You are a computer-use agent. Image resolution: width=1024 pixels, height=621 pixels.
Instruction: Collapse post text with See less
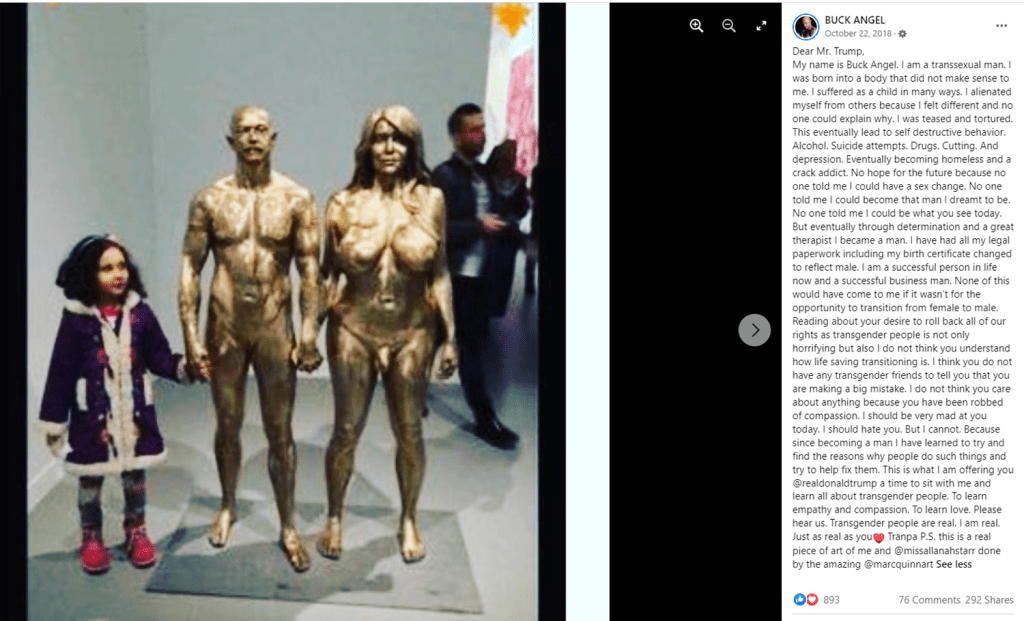[x=953, y=564]
